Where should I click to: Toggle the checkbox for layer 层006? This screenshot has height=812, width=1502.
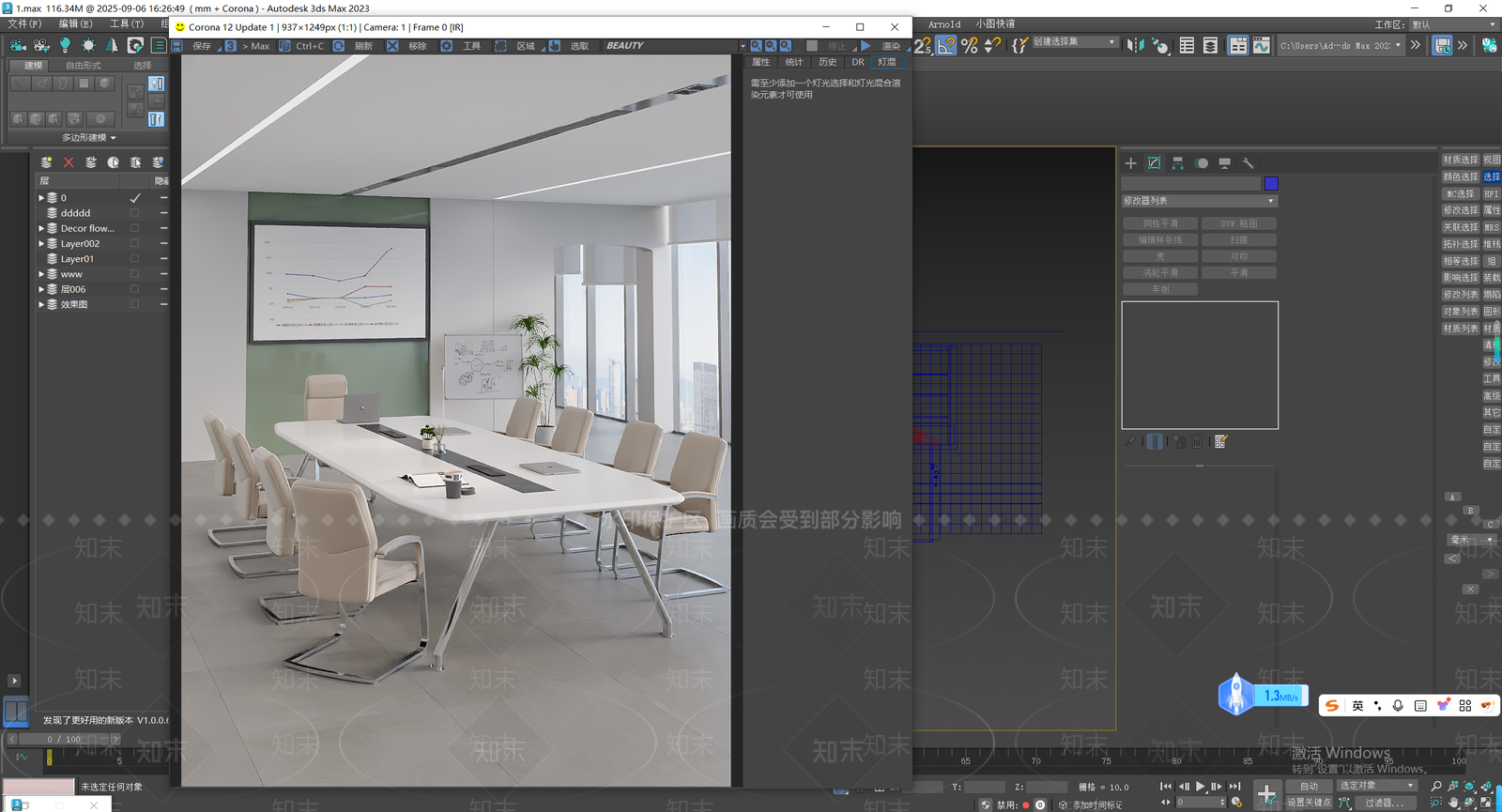134,289
